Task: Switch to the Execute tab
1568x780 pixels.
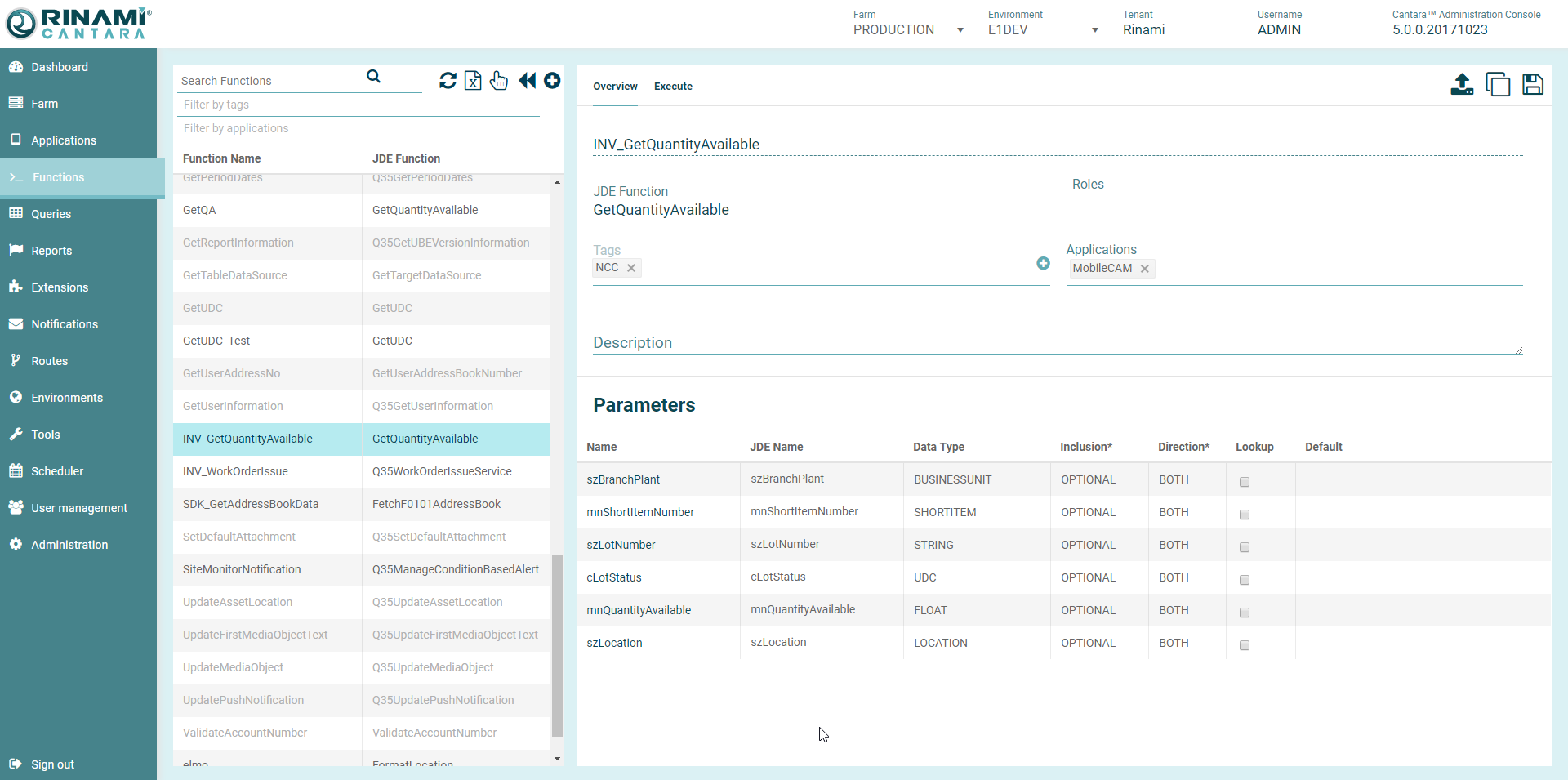Action: (x=673, y=87)
